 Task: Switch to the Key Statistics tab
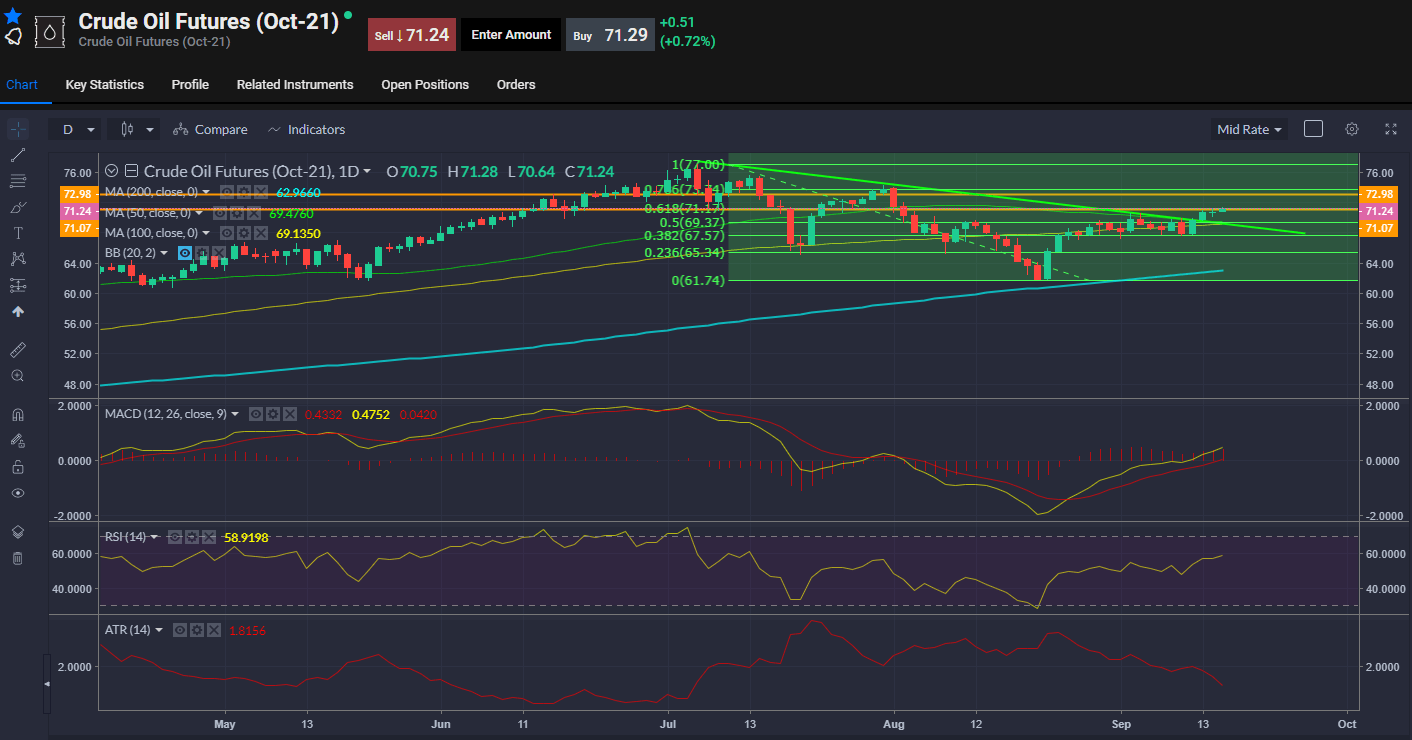104,85
